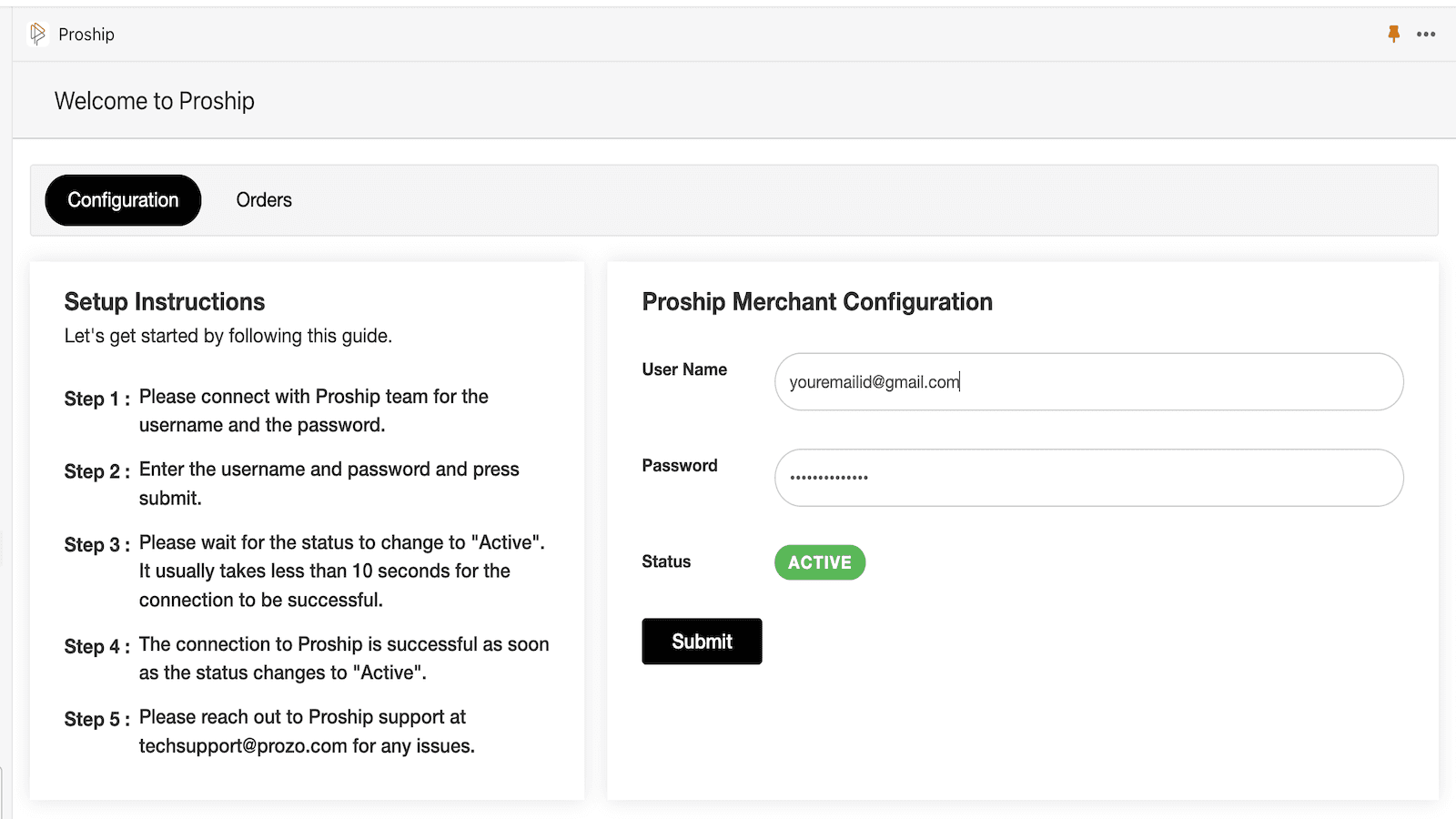The height and width of the screenshot is (819, 1456).
Task: Click the Step 1 label
Action: pos(96,399)
